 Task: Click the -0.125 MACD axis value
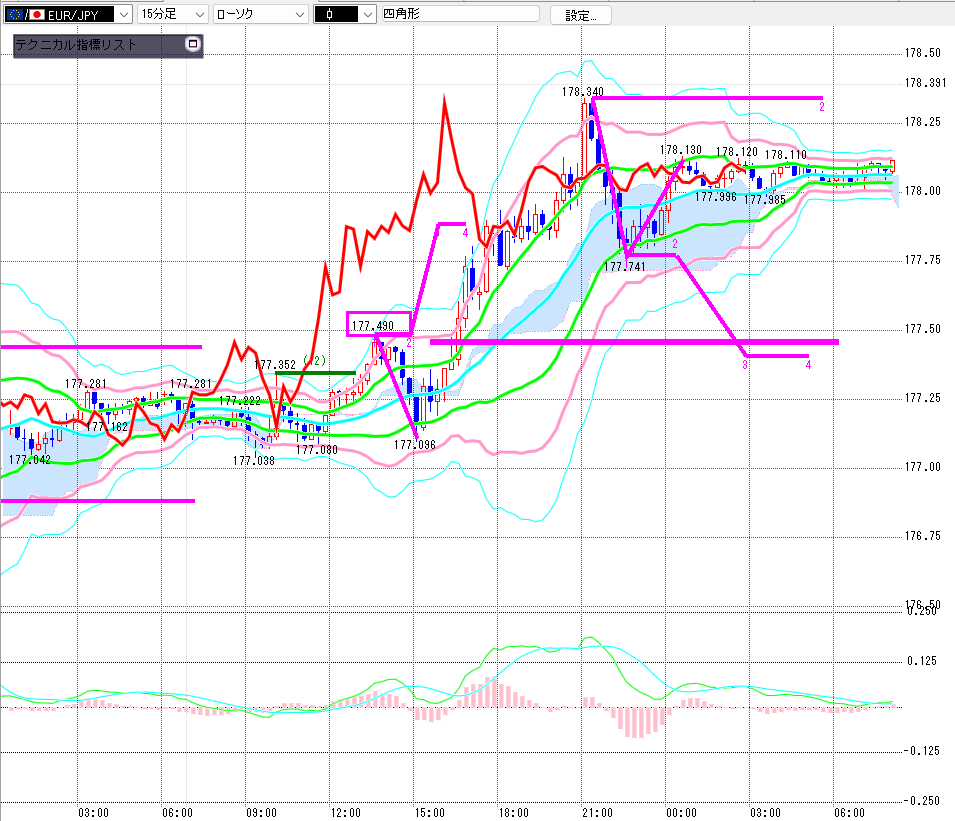pyautogui.click(x=920, y=751)
